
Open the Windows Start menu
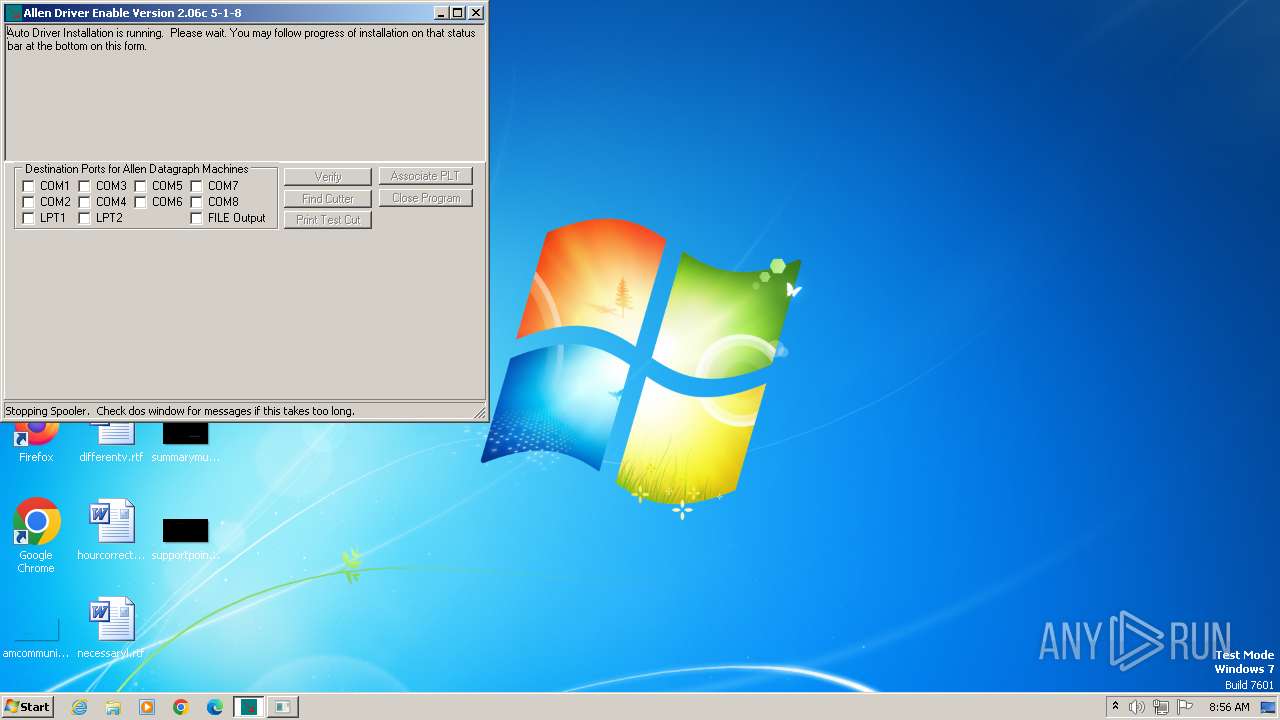27,707
